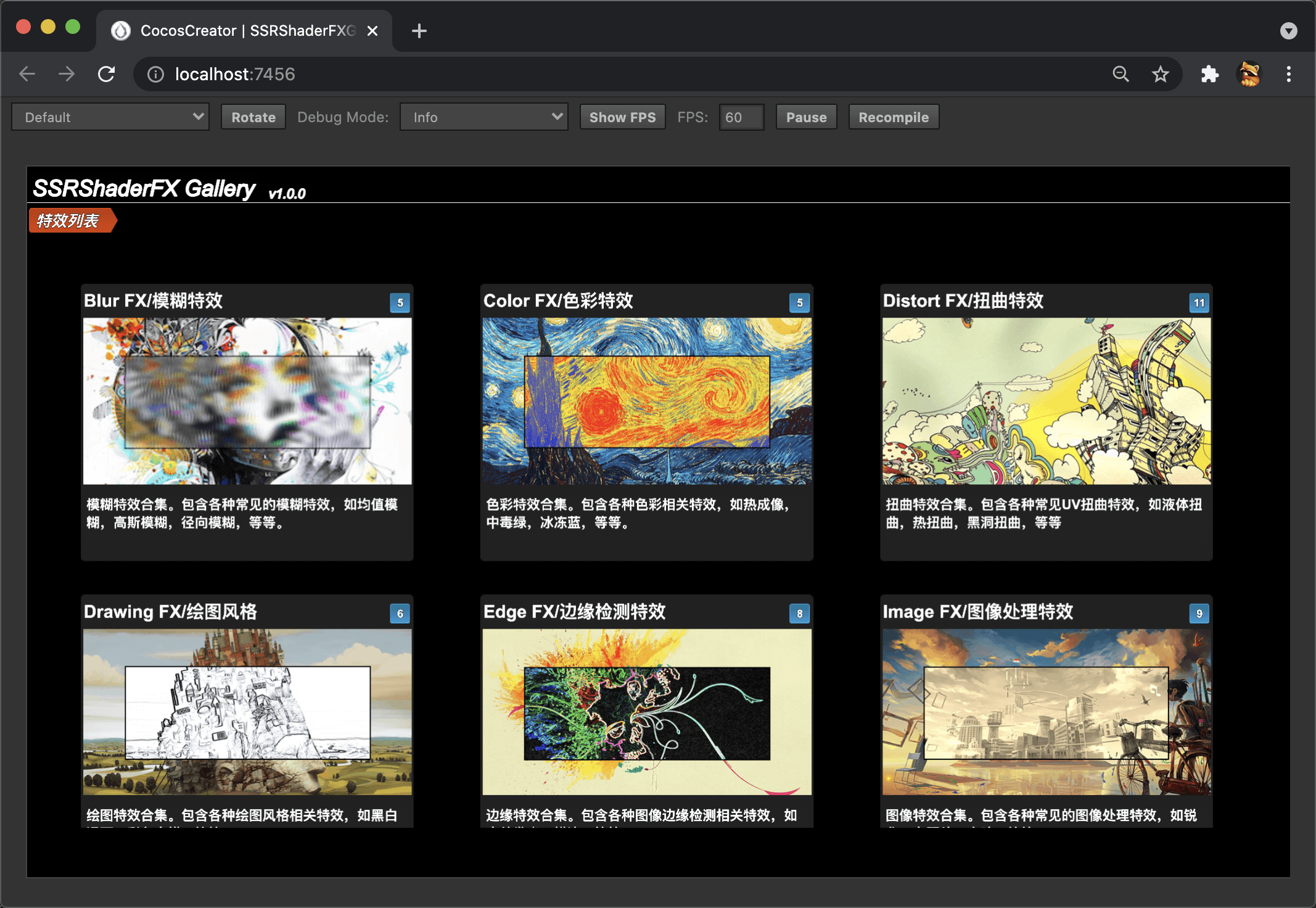Image resolution: width=1316 pixels, height=908 pixels.
Task: Toggle Show FPS
Action: click(x=622, y=117)
